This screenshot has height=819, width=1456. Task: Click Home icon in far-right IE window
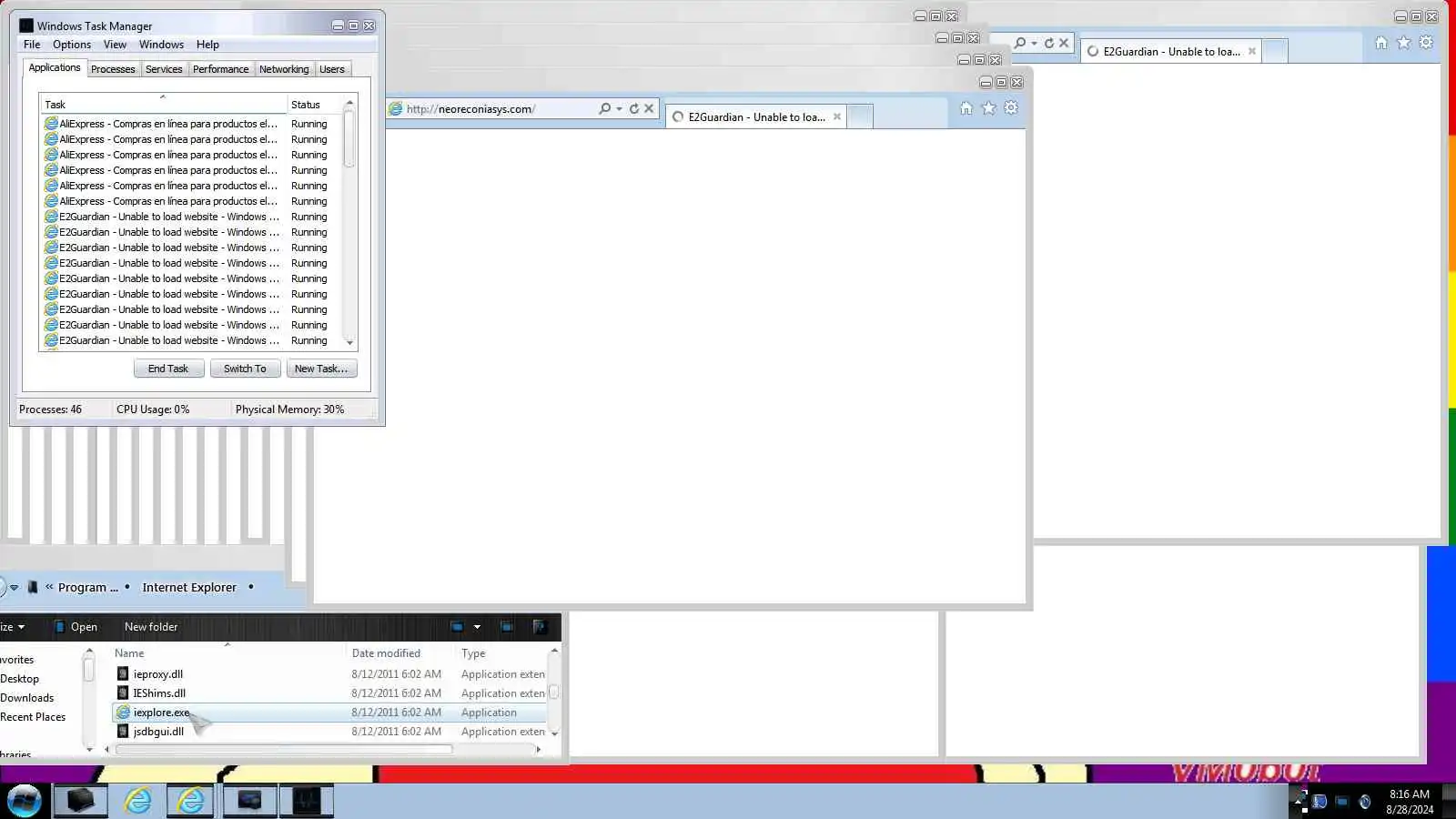click(x=1381, y=43)
